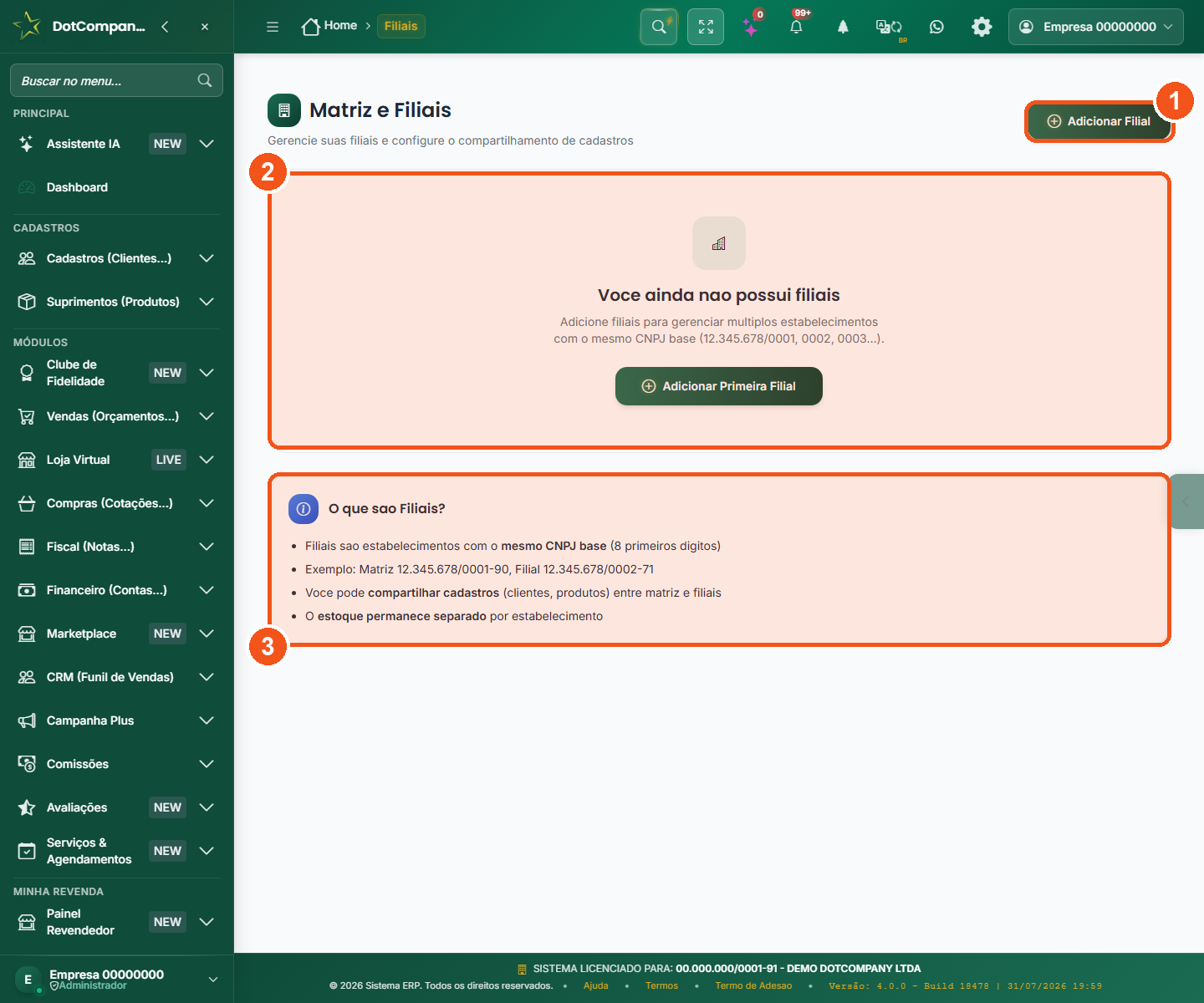Screen dimensions: 1204x1003
Task: Expand the Painel Revendedor chevron
Action: click(x=207, y=922)
